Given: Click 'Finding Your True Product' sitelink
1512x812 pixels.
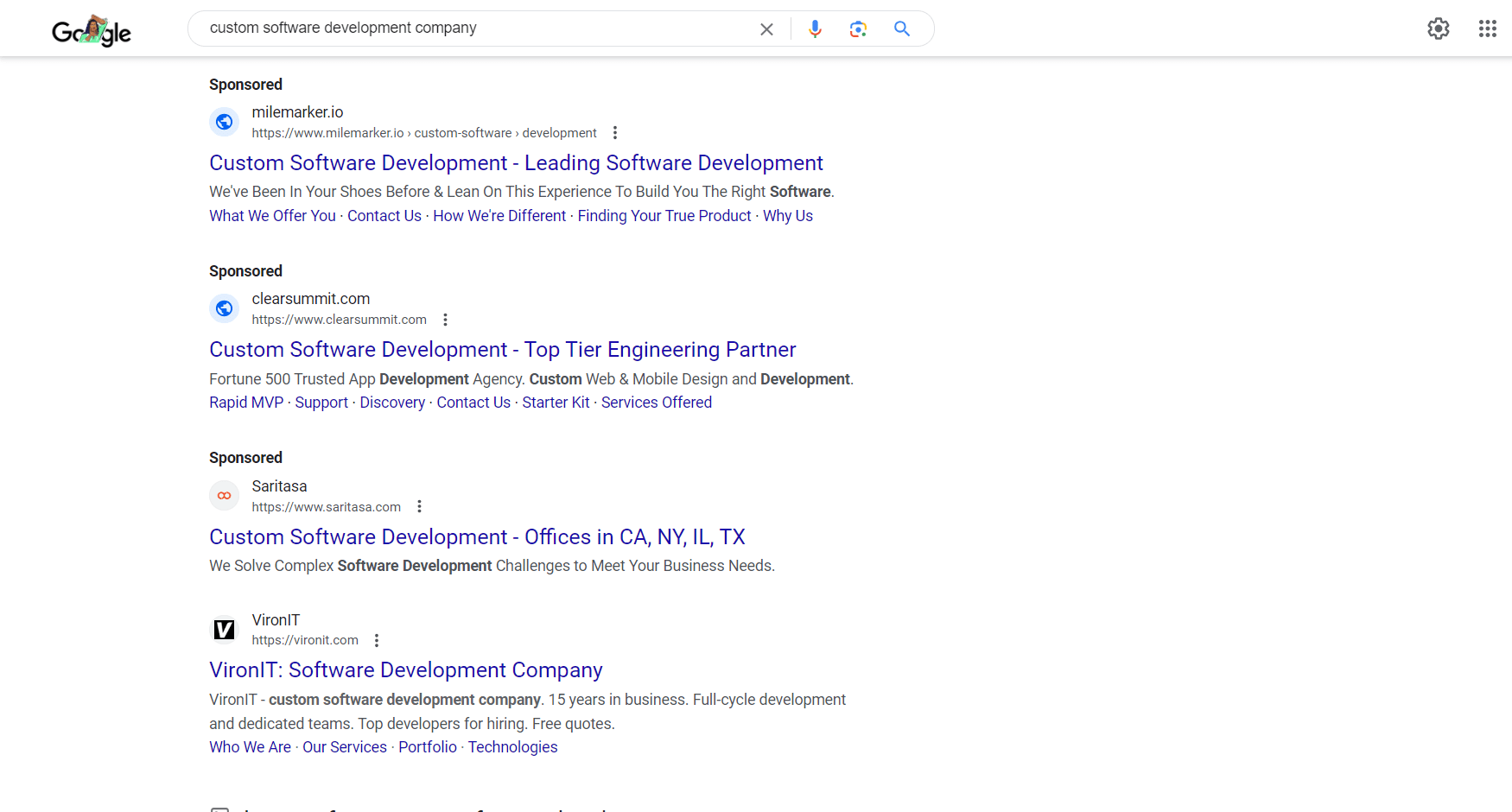Looking at the screenshot, I should click(664, 216).
